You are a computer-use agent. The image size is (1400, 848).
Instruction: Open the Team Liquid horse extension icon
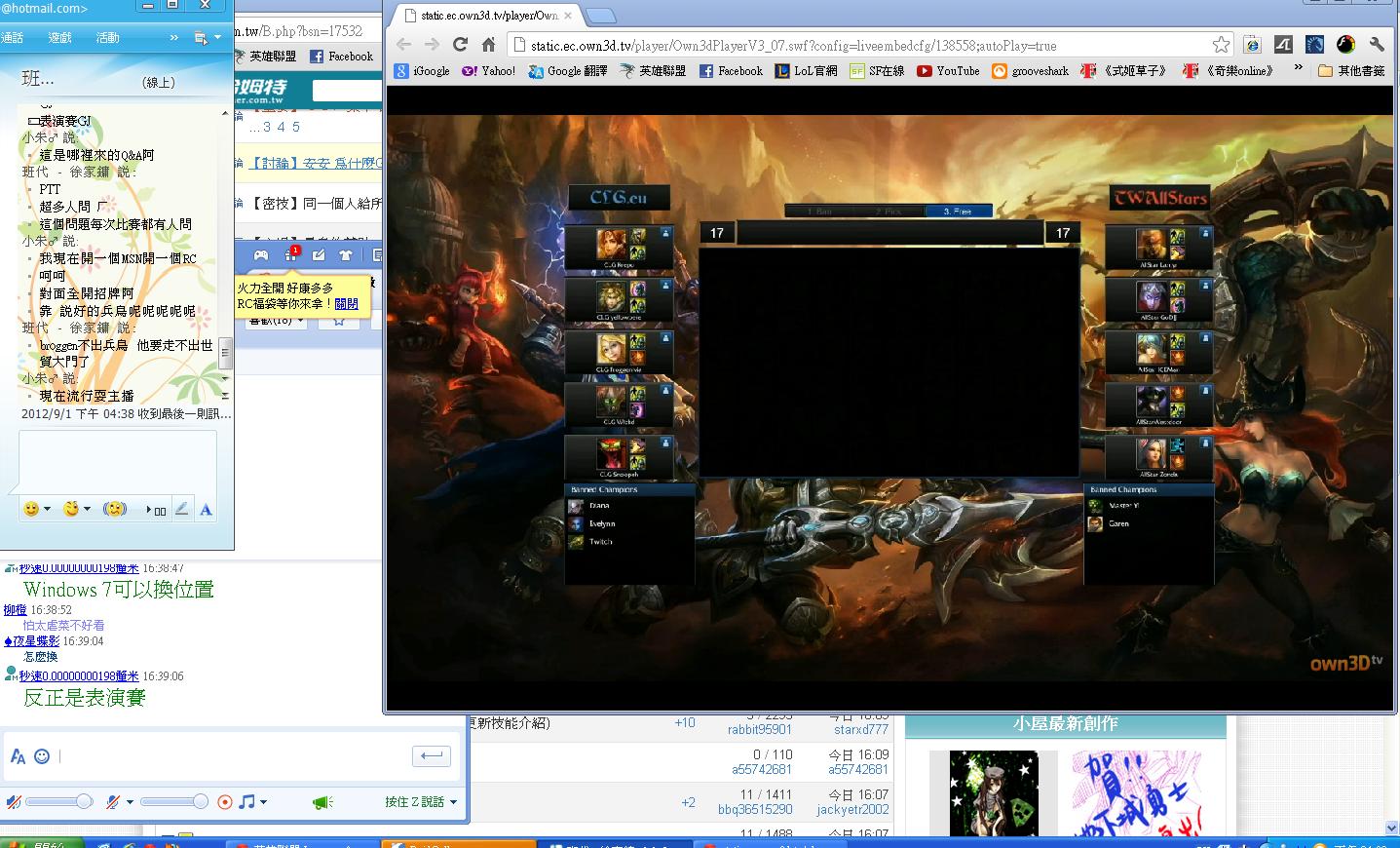1314,45
